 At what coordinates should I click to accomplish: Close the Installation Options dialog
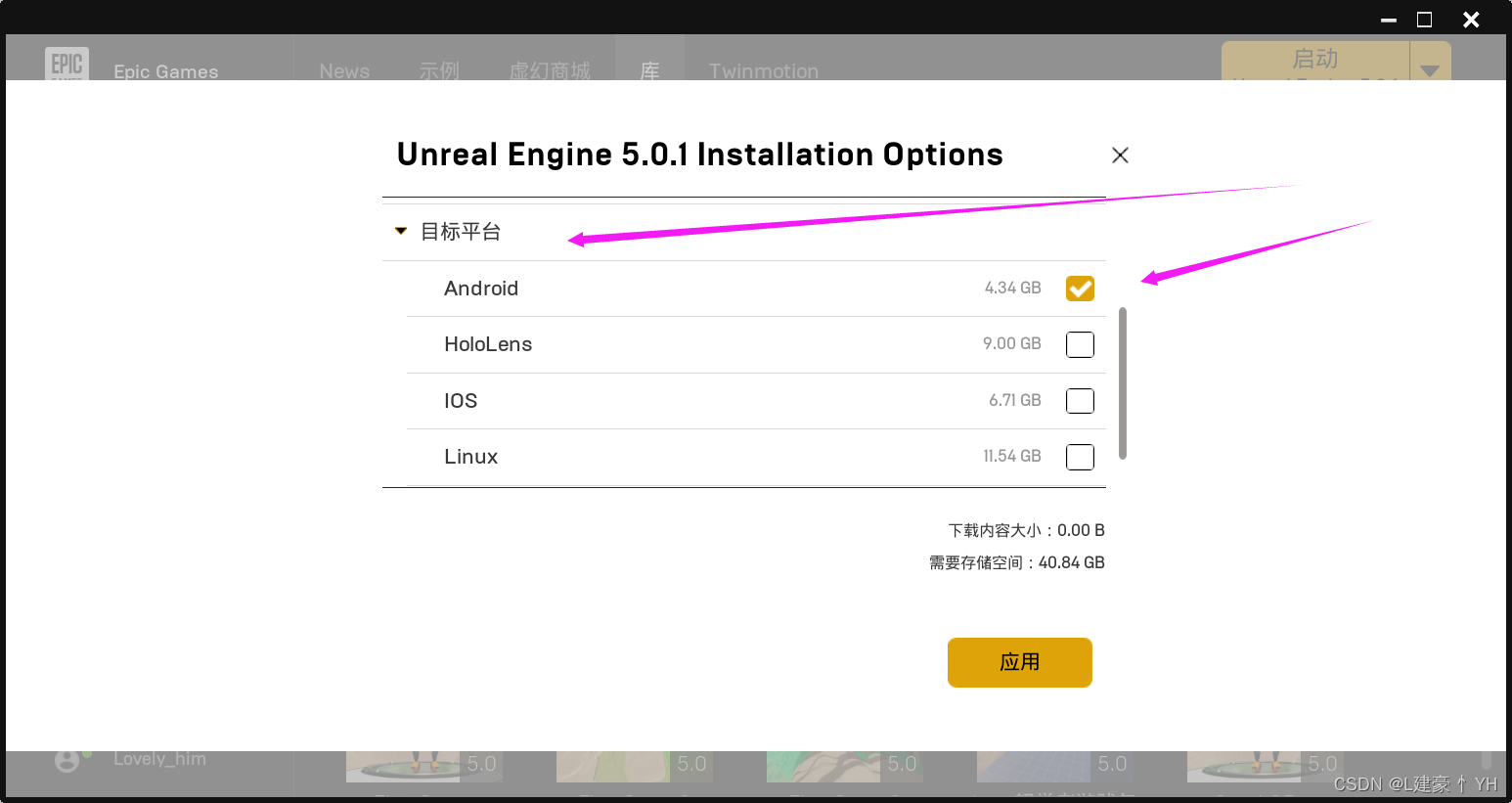point(1121,155)
